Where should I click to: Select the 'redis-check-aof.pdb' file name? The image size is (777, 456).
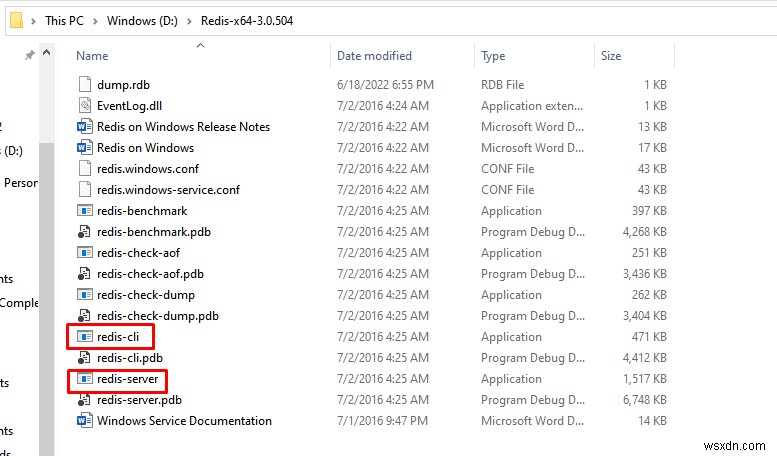150,274
